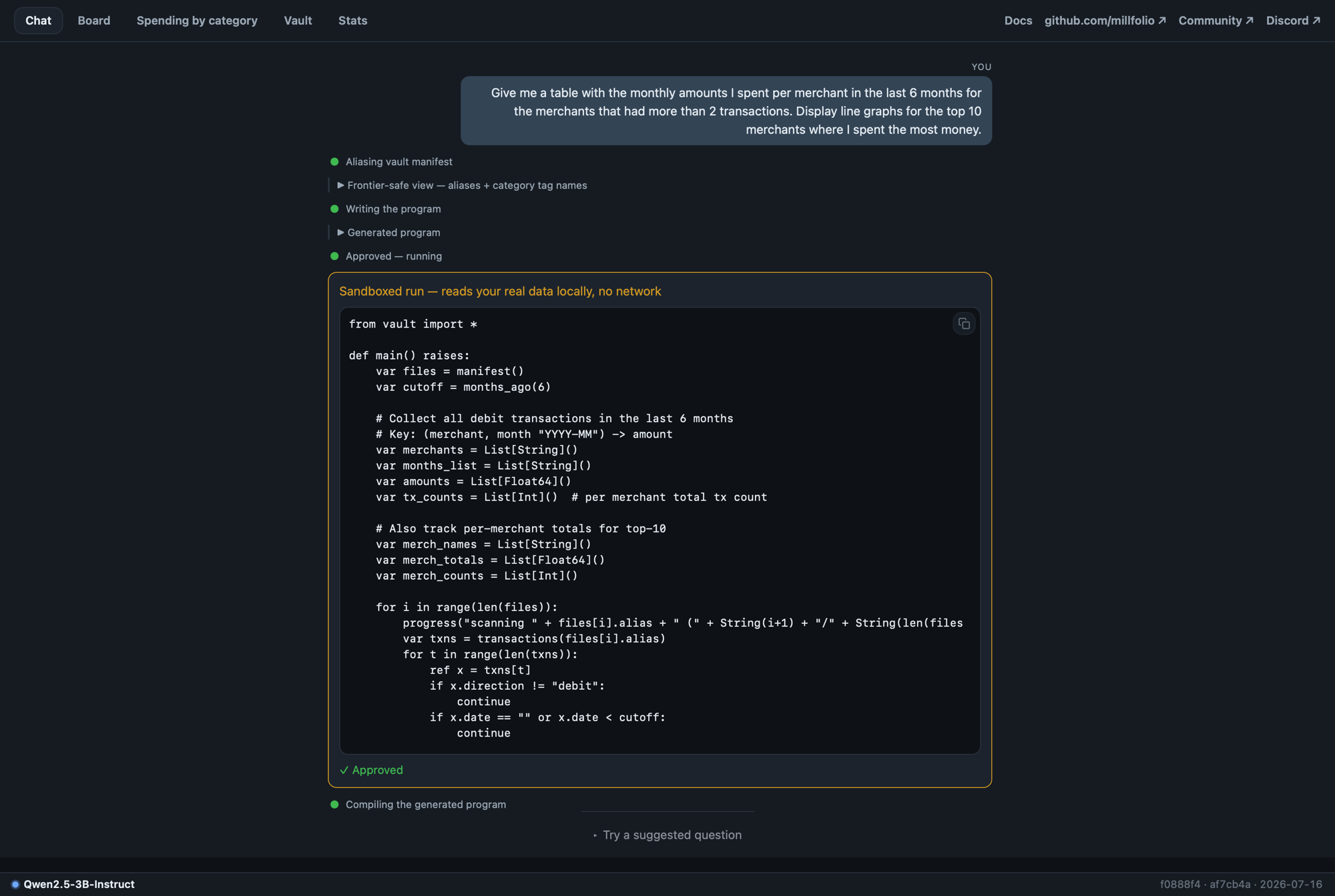
Task: Click the 'def main() raises:' line
Action: pyautogui.click(x=409, y=356)
